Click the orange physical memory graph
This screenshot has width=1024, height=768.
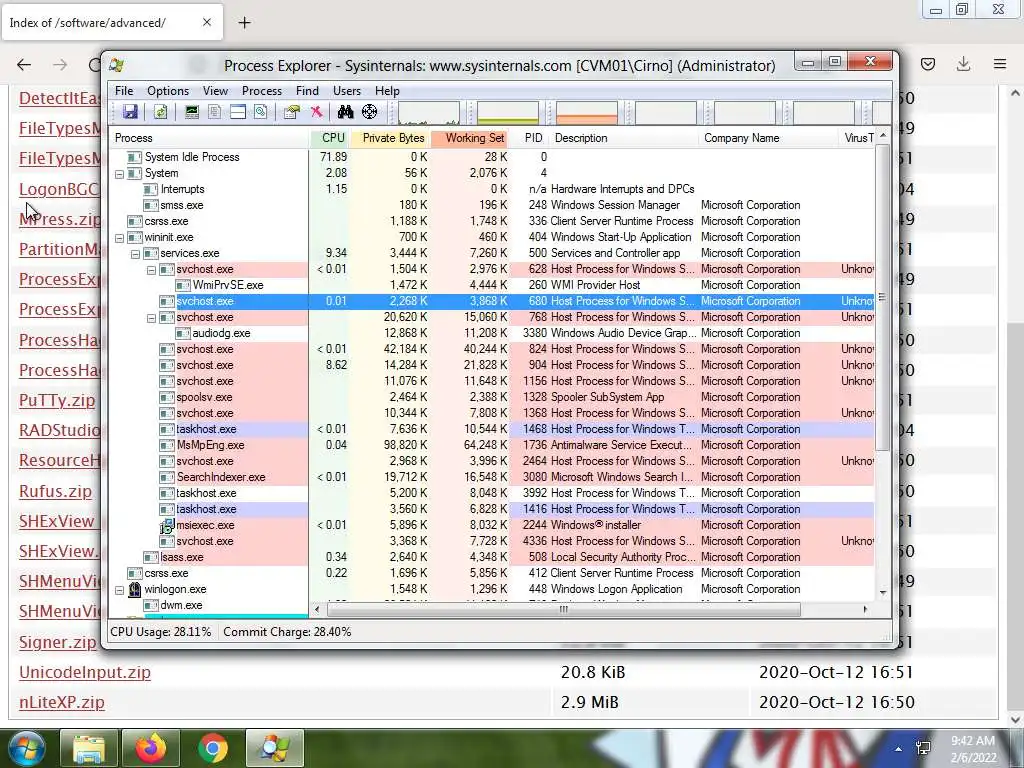586,112
